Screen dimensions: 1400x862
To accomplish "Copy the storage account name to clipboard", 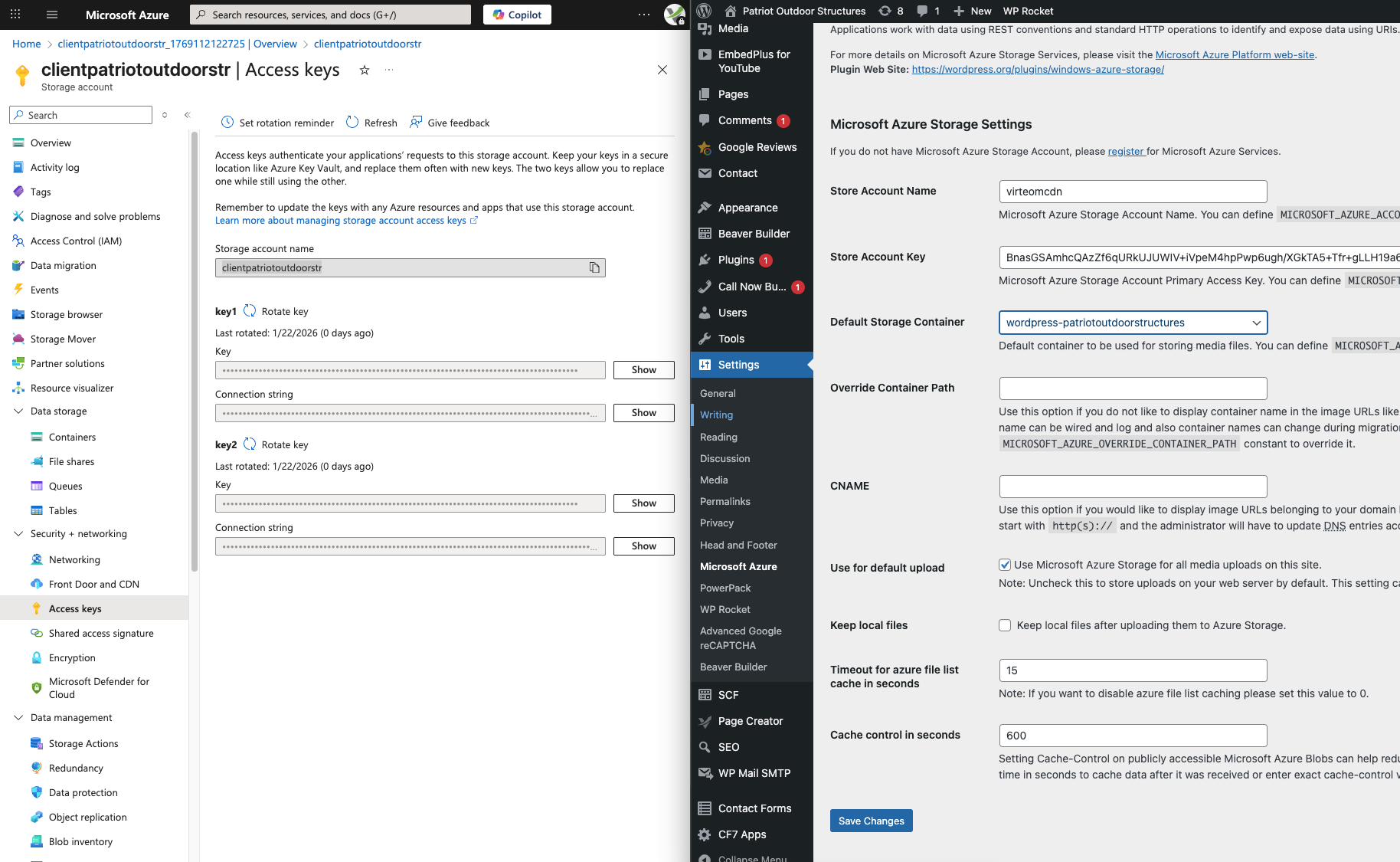I will pyautogui.click(x=594, y=267).
